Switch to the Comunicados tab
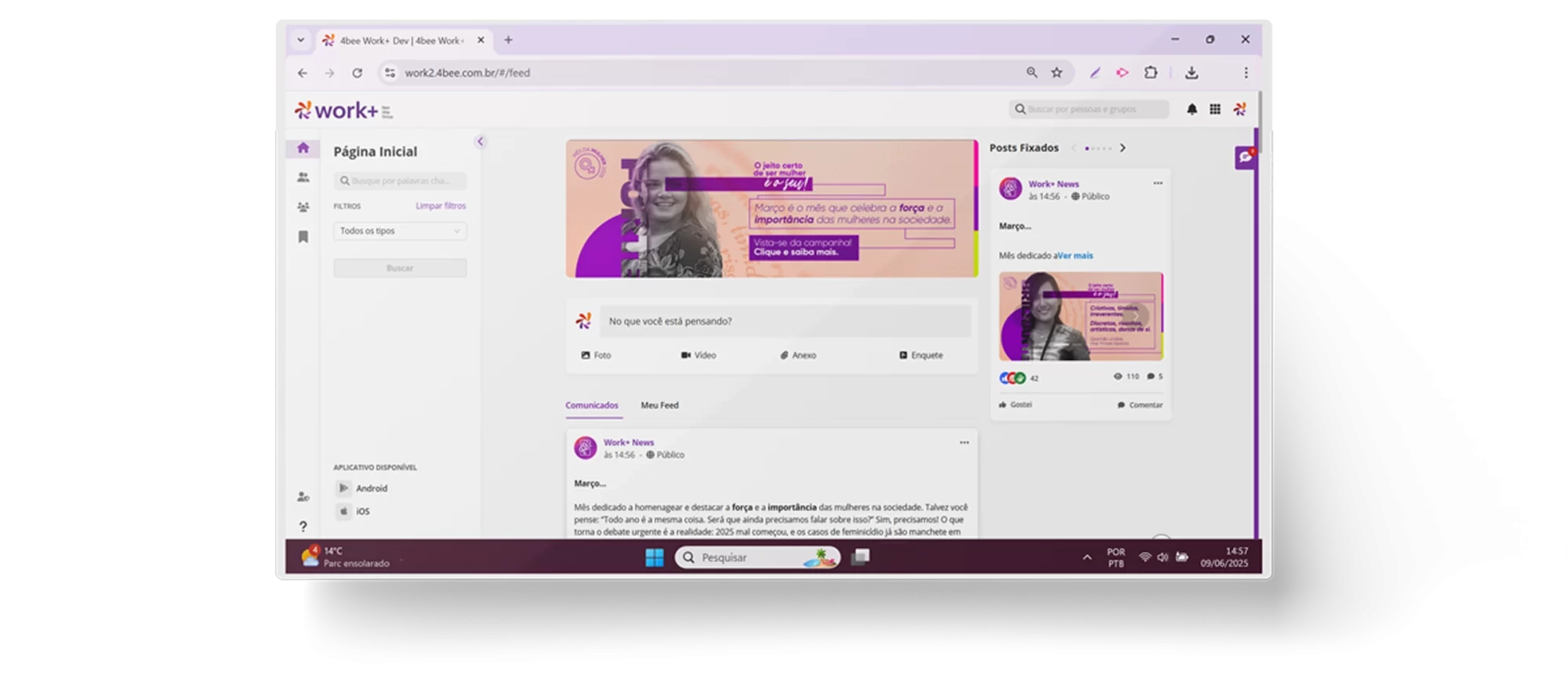This screenshot has height=696, width=1568. pyautogui.click(x=592, y=405)
